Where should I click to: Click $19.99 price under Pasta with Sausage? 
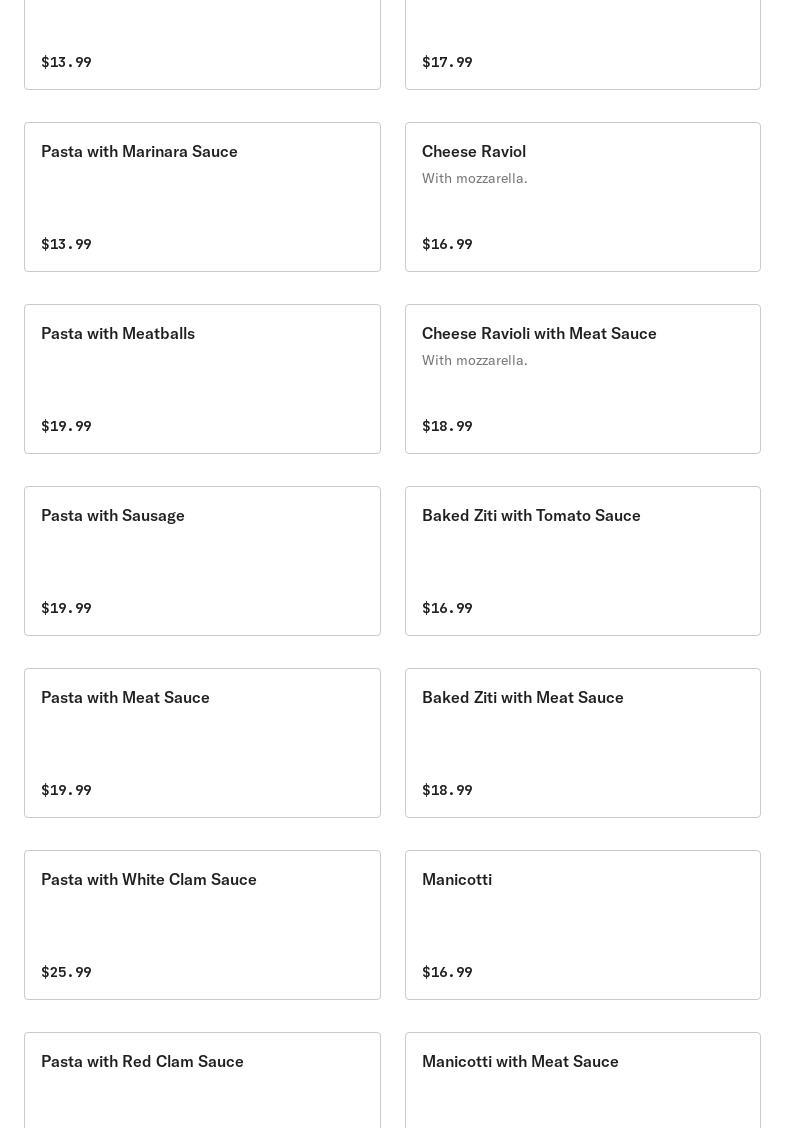(66, 608)
